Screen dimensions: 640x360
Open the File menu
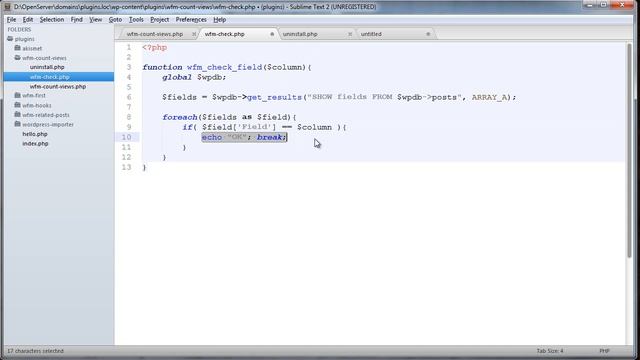pyautogui.click(x=11, y=20)
